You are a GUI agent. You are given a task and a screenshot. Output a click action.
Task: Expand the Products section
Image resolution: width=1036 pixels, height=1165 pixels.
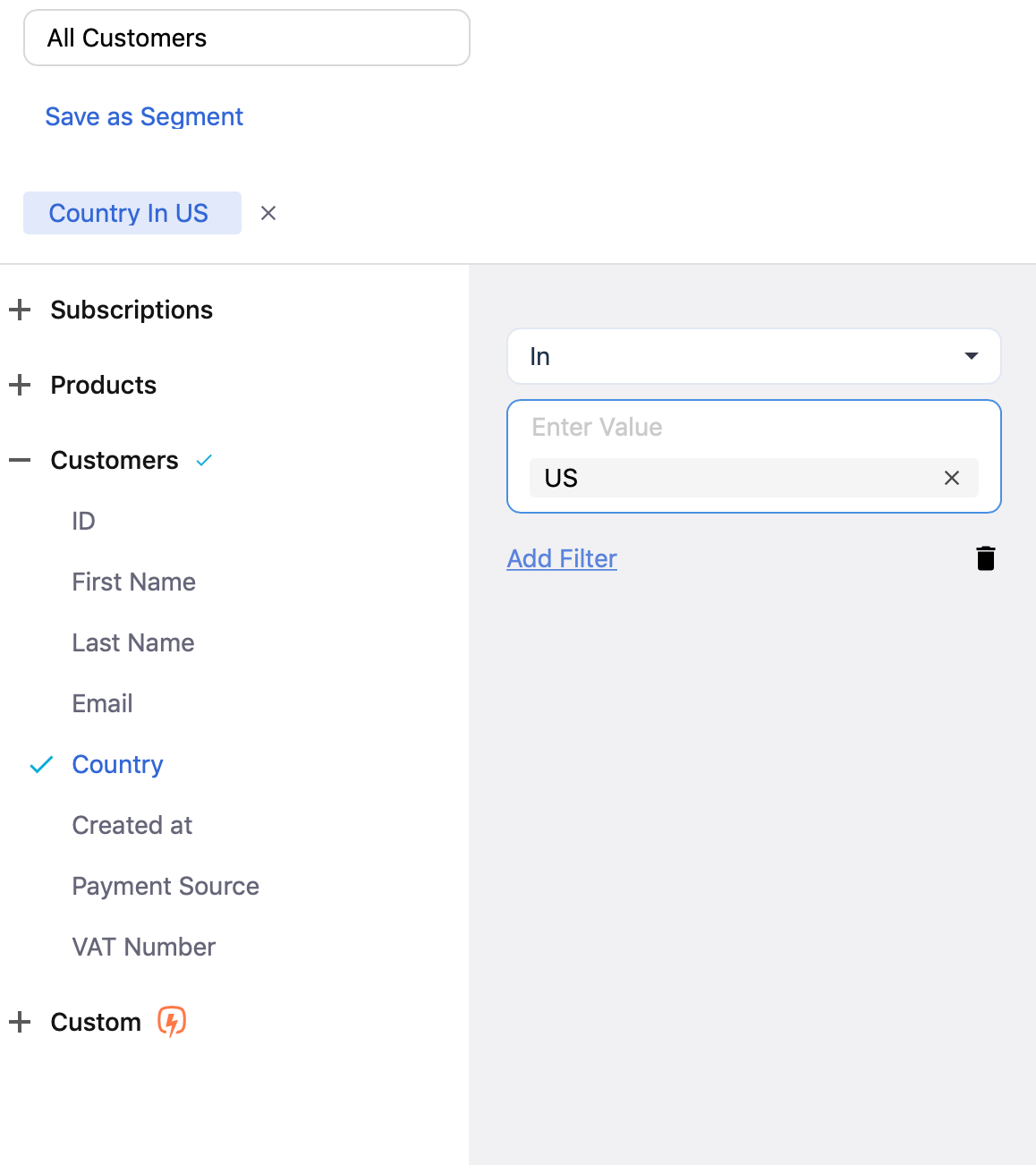tap(20, 385)
